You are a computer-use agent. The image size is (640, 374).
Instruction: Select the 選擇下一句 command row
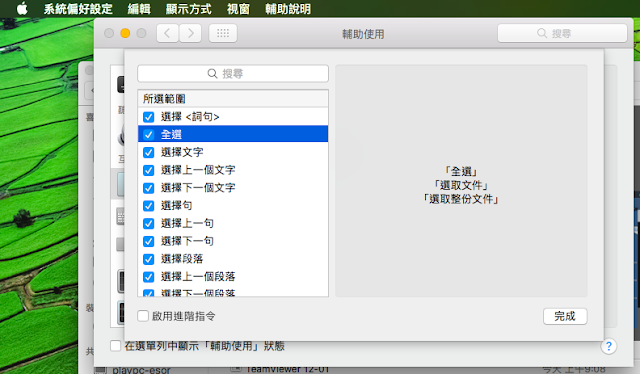coord(233,241)
